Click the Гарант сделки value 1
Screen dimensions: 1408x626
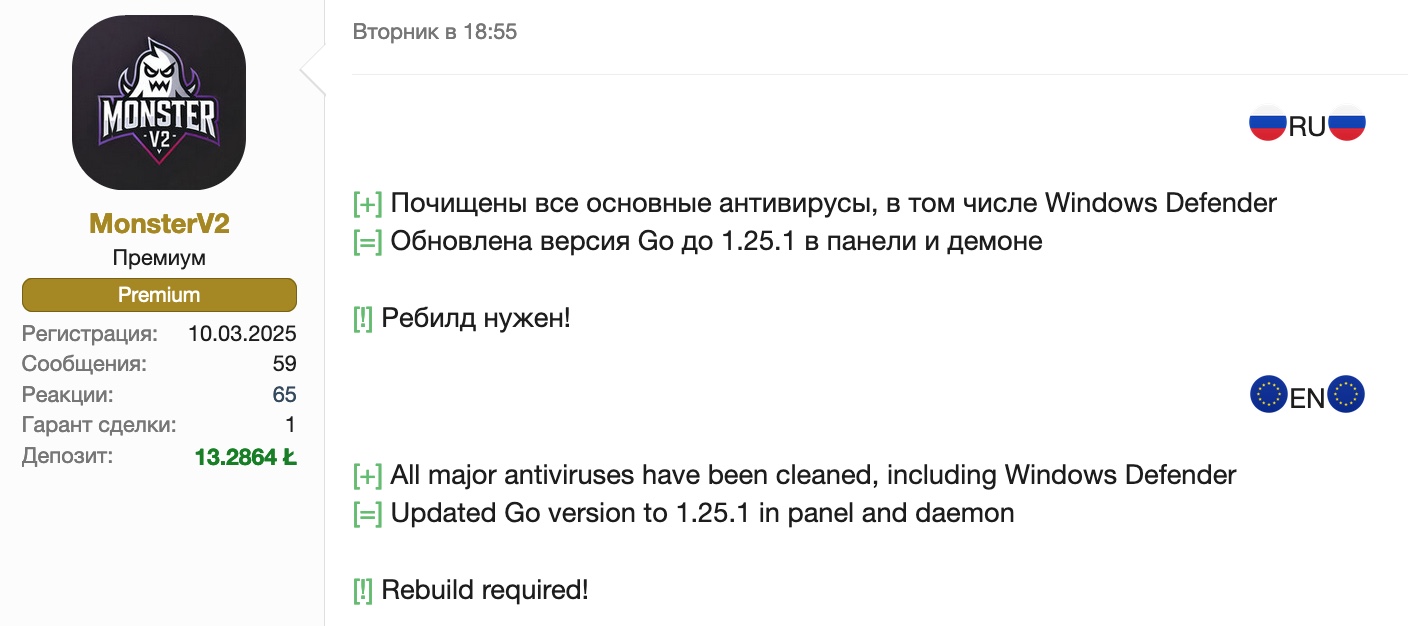290,426
